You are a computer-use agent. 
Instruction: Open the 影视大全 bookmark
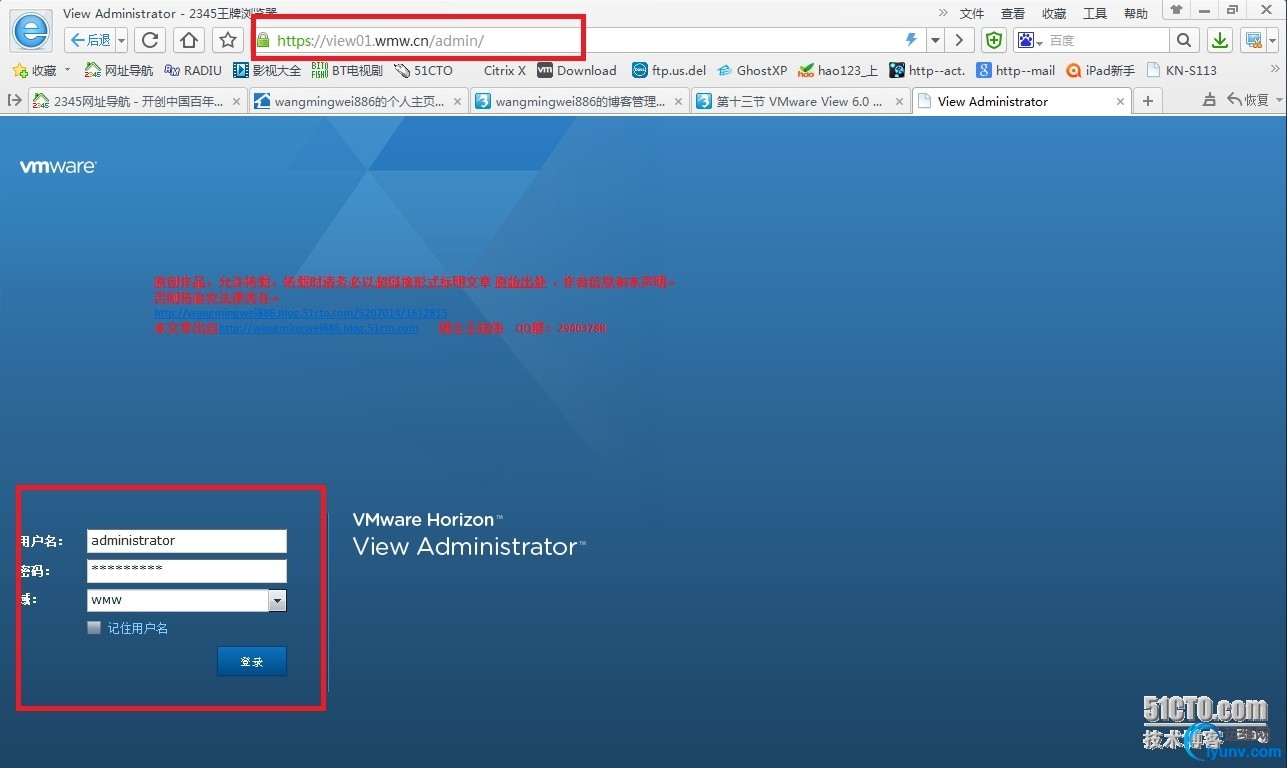[267, 70]
